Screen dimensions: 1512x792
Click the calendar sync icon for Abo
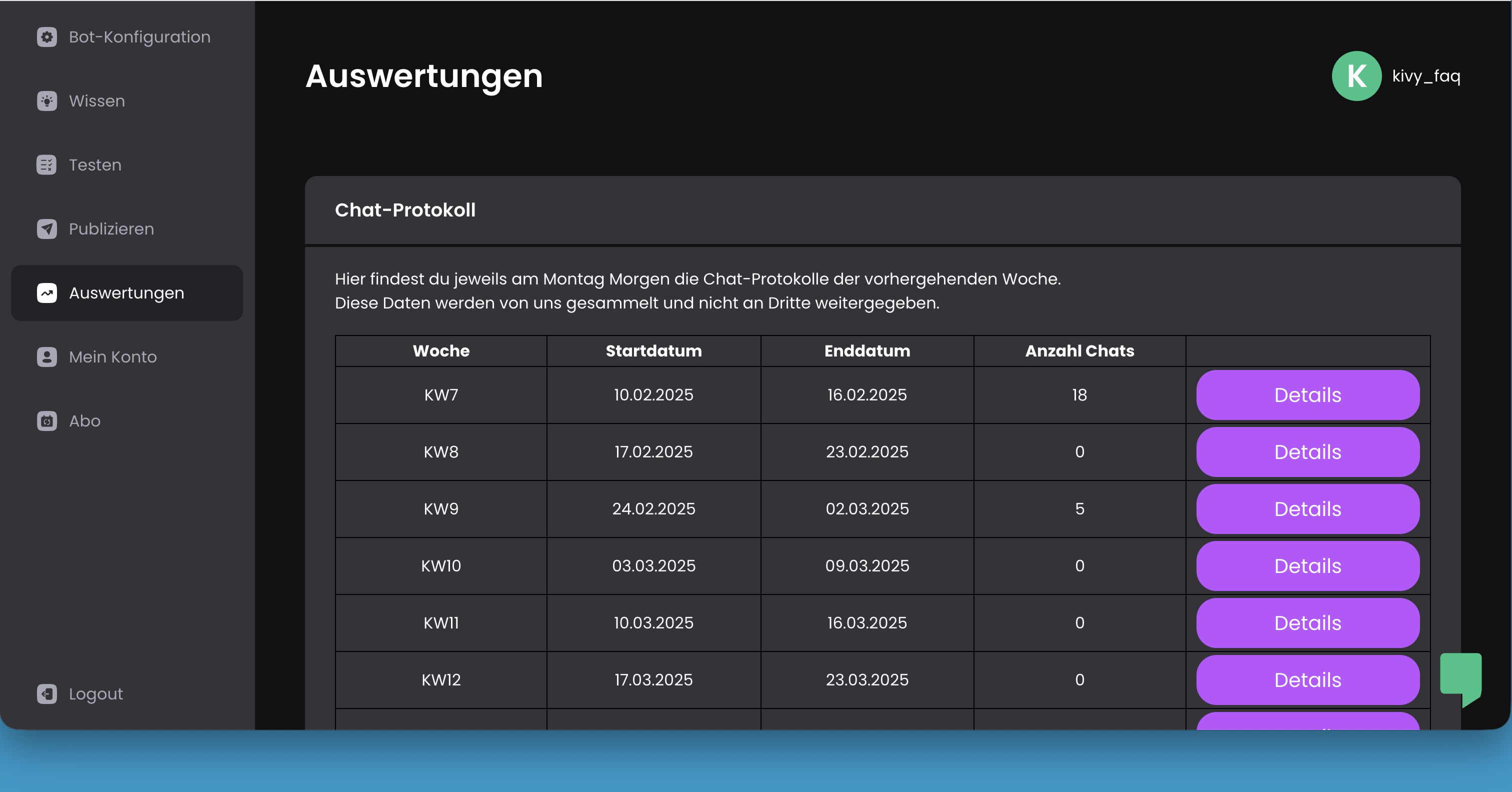tap(46, 420)
